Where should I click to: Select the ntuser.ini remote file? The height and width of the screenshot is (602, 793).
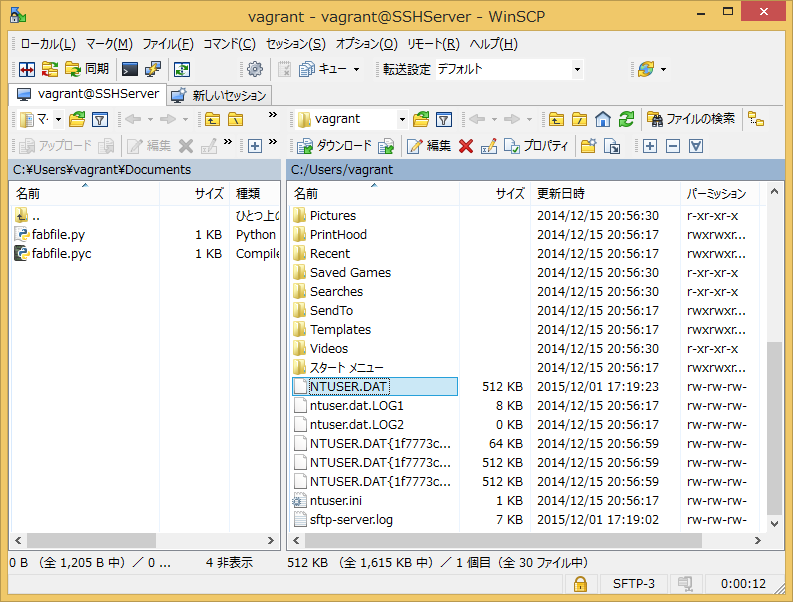[335, 501]
